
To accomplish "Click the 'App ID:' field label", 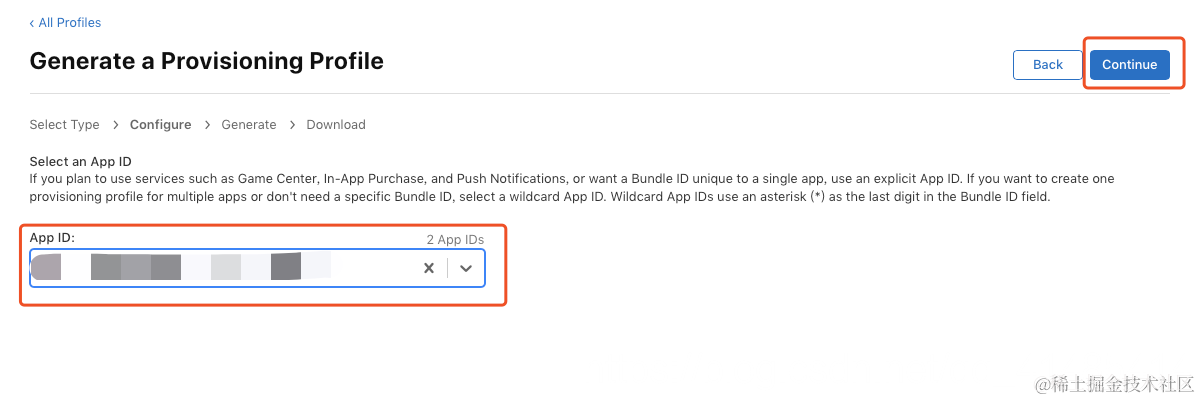I will coord(53,237).
